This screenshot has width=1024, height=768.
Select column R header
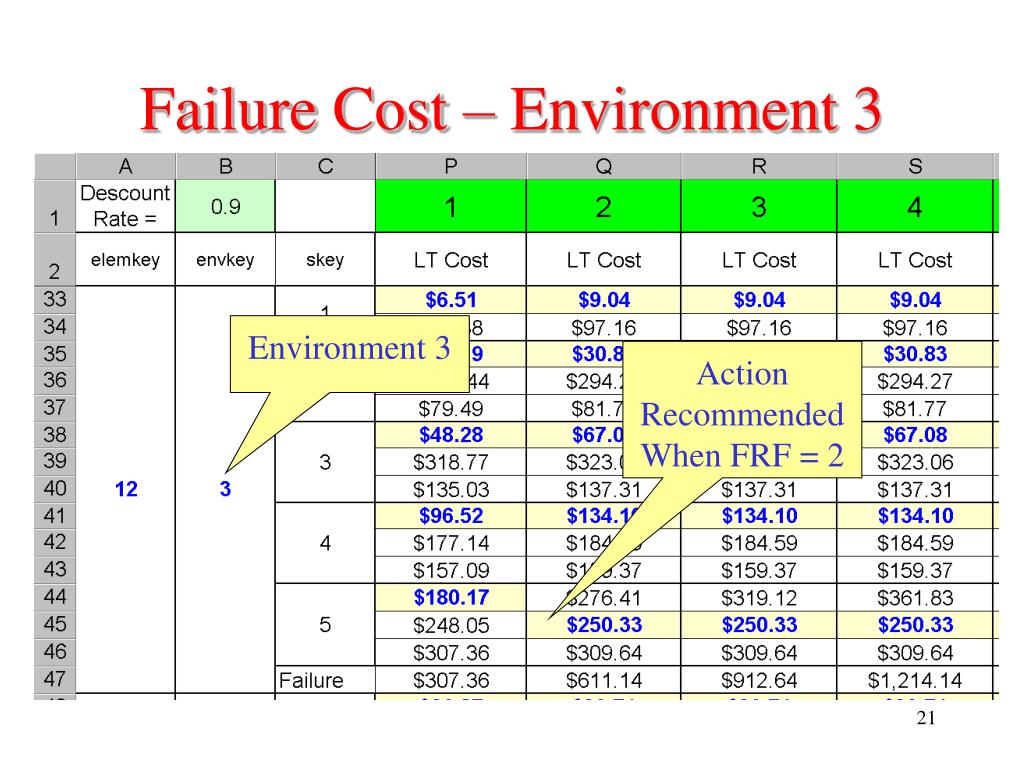[759, 167]
